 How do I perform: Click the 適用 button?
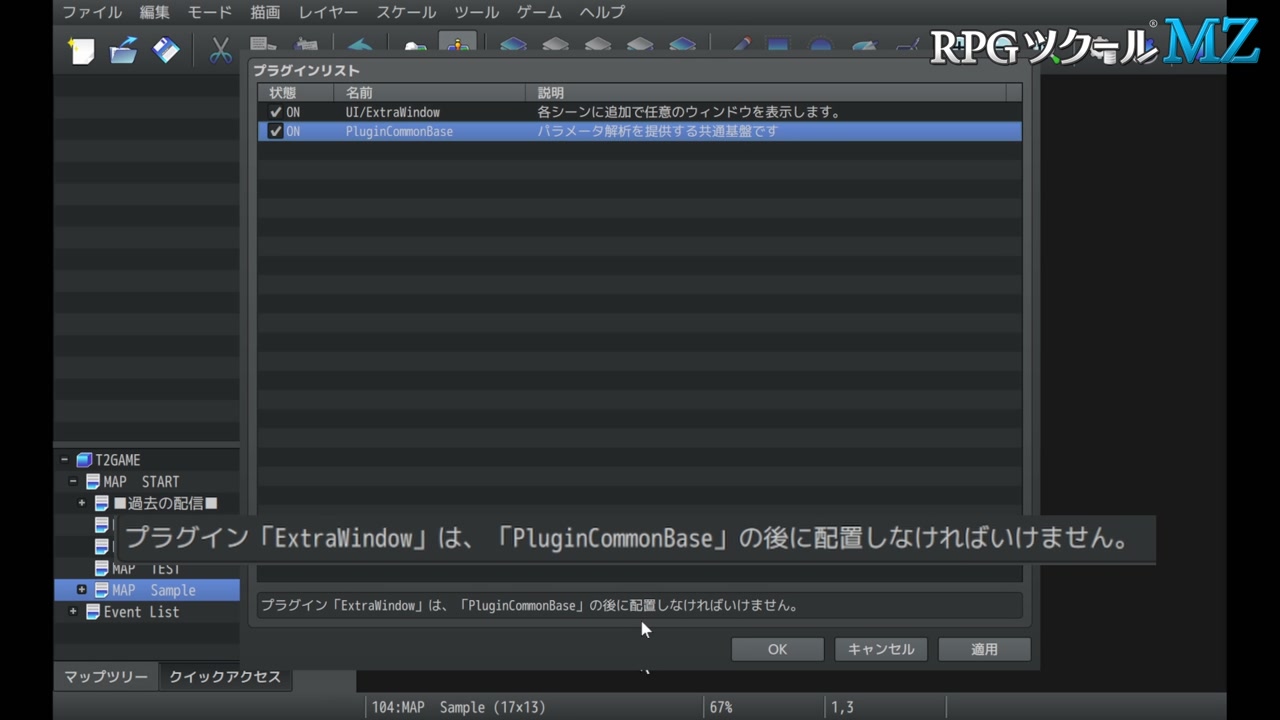point(984,649)
